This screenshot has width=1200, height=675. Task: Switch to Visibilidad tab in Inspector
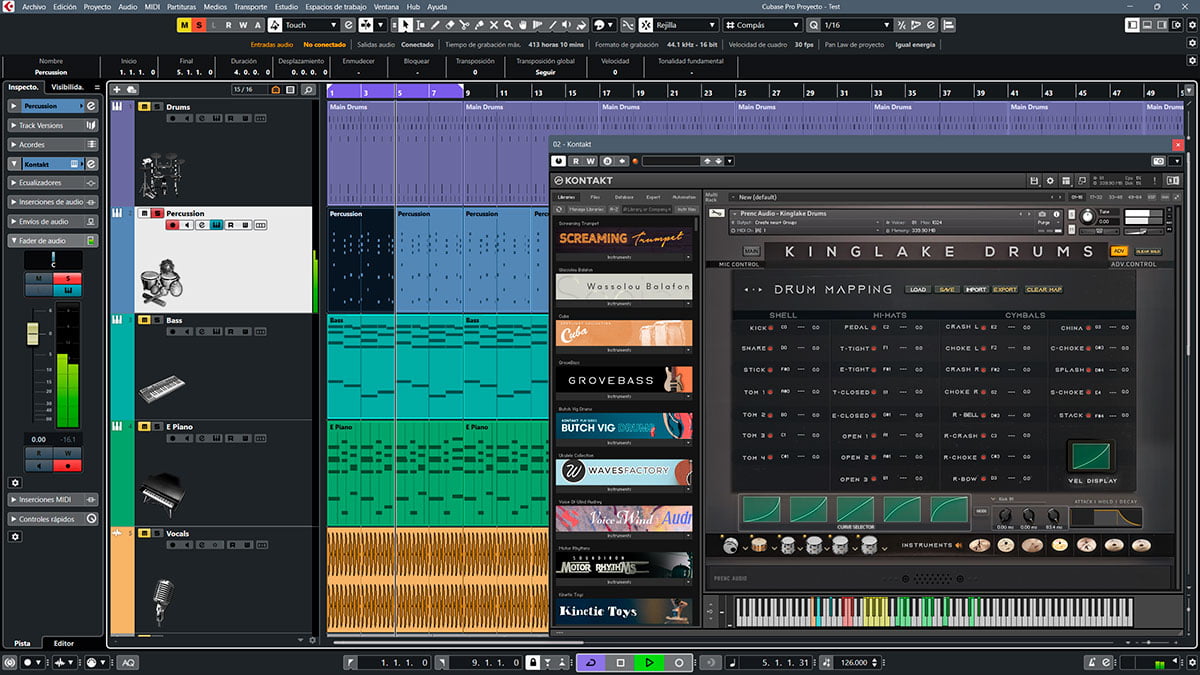pos(69,87)
